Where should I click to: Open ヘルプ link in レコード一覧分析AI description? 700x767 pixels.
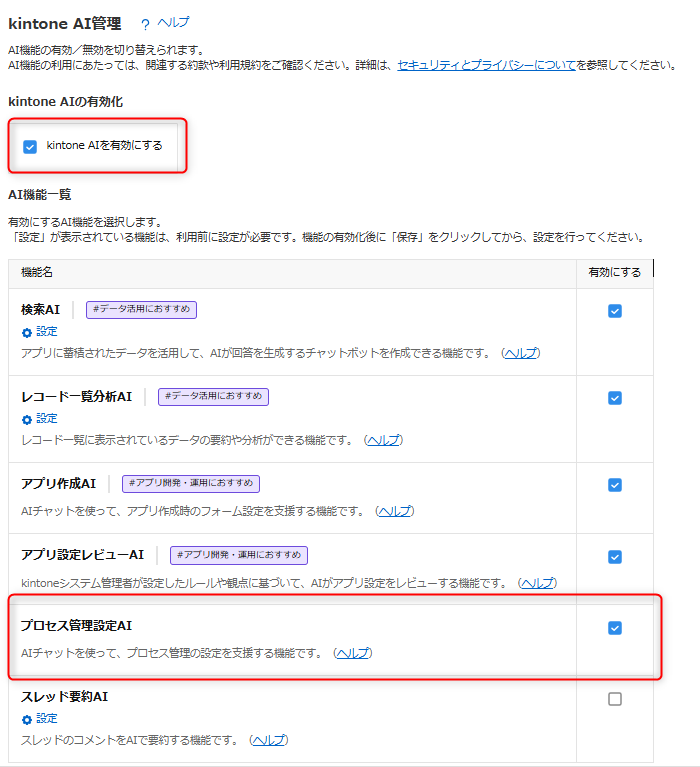coord(384,440)
